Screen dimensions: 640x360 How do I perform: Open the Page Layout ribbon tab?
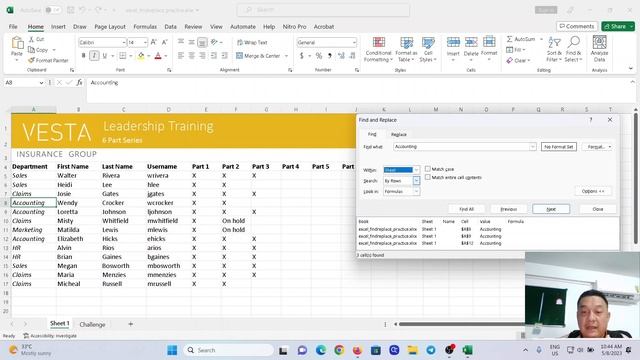point(110,27)
